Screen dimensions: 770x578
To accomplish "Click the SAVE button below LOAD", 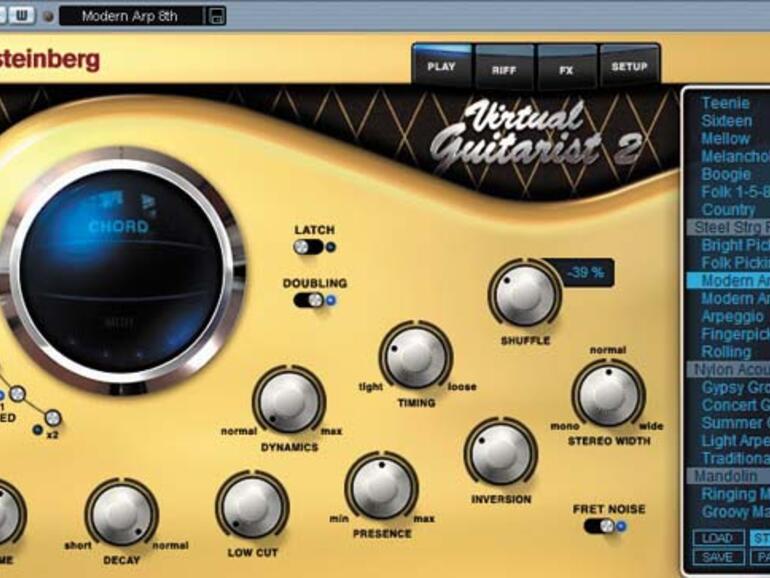I will [x=718, y=557].
